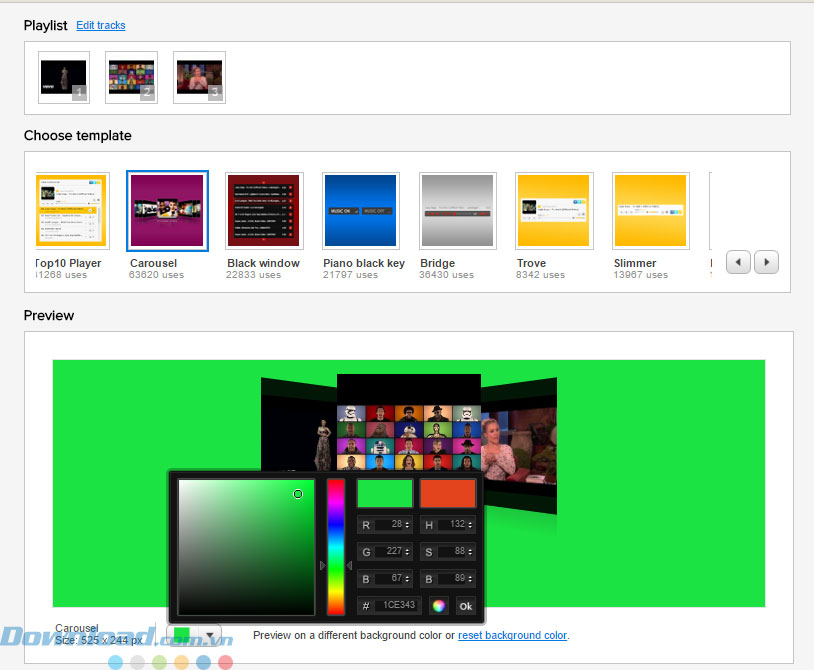
Task: Open the third playlist track thumbnail
Action: 199,78
